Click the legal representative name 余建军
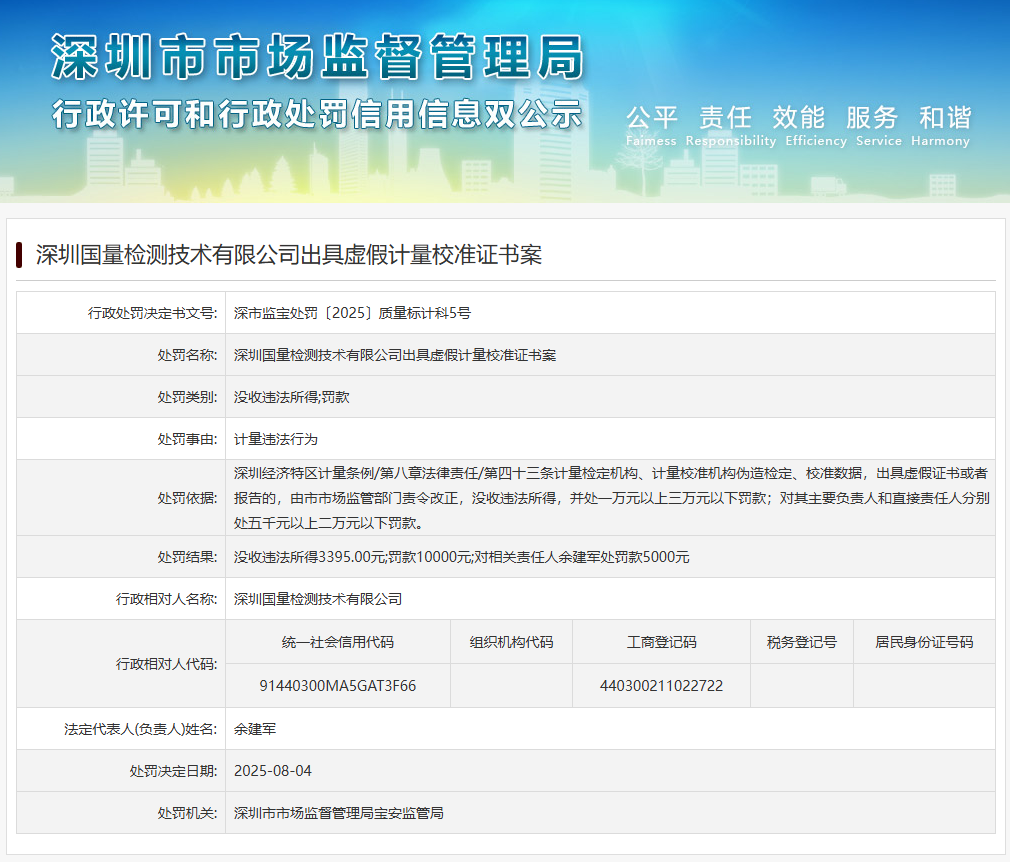This screenshot has width=1010, height=862. pos(255,729)
